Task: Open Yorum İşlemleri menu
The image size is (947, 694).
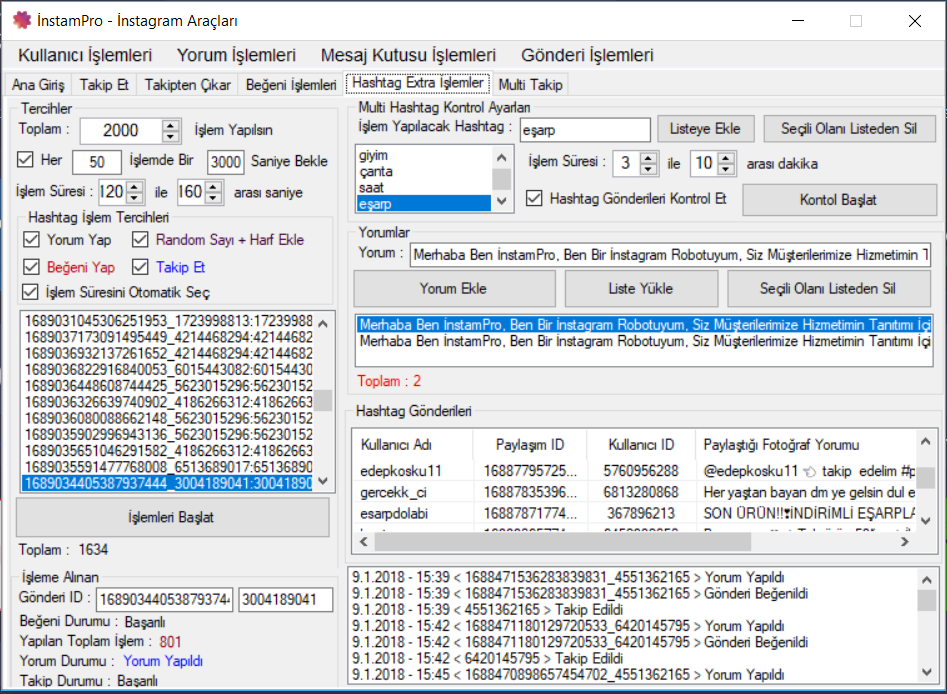Action: (236, 55)
